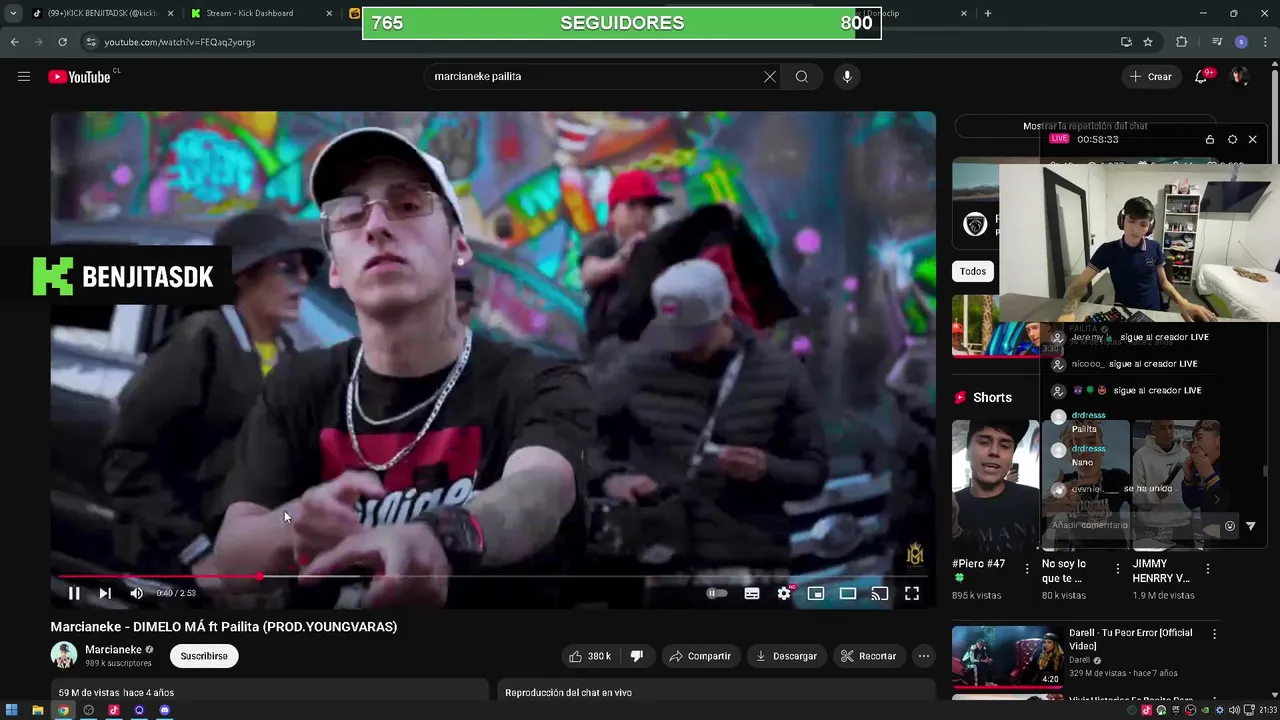Screen dimensions: 1280x720
Task: Open the Chrome three-dot menu
Action: coord(1265,42)
